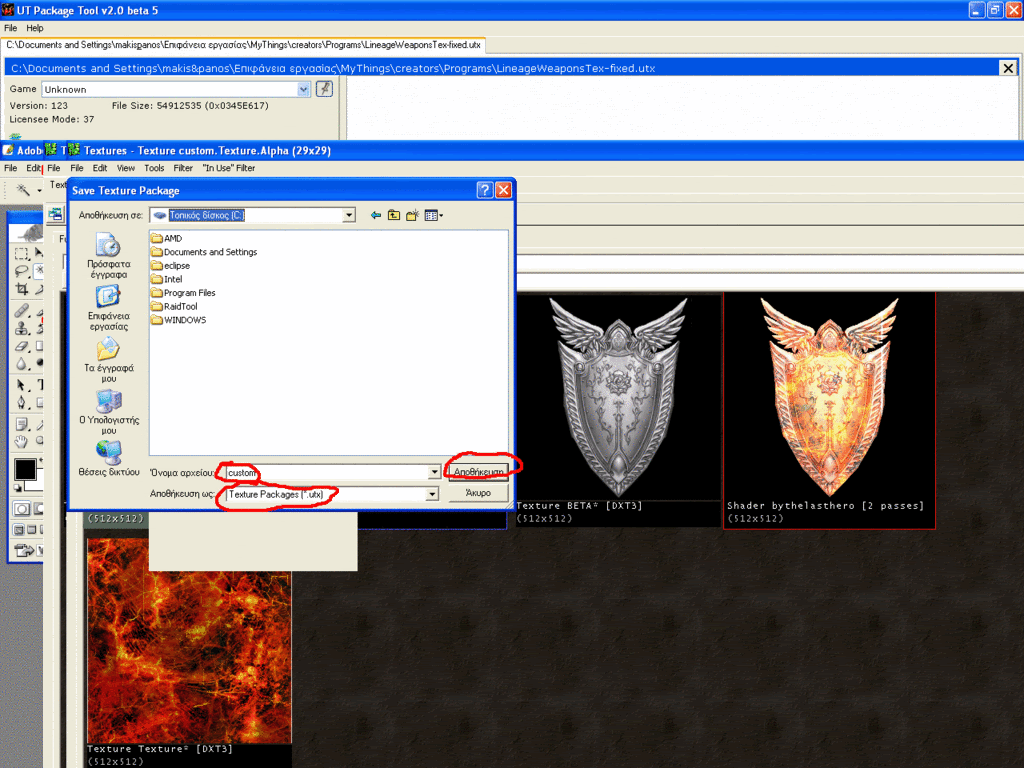This screenshot has height=768, width=1024.
Task: Select the Crop tool in Photoshop toolbox
Action: point(22,289)
